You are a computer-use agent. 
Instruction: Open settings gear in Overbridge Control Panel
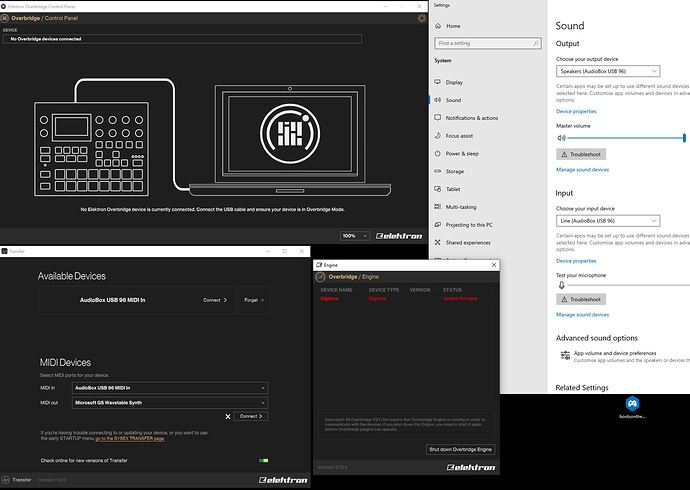pos(422,18)
